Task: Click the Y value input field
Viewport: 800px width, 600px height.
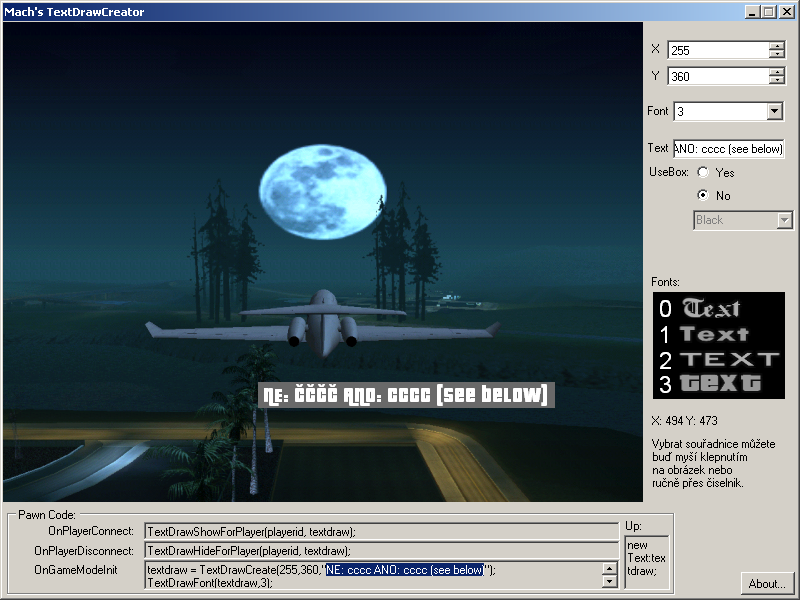Action: [720, 77]
